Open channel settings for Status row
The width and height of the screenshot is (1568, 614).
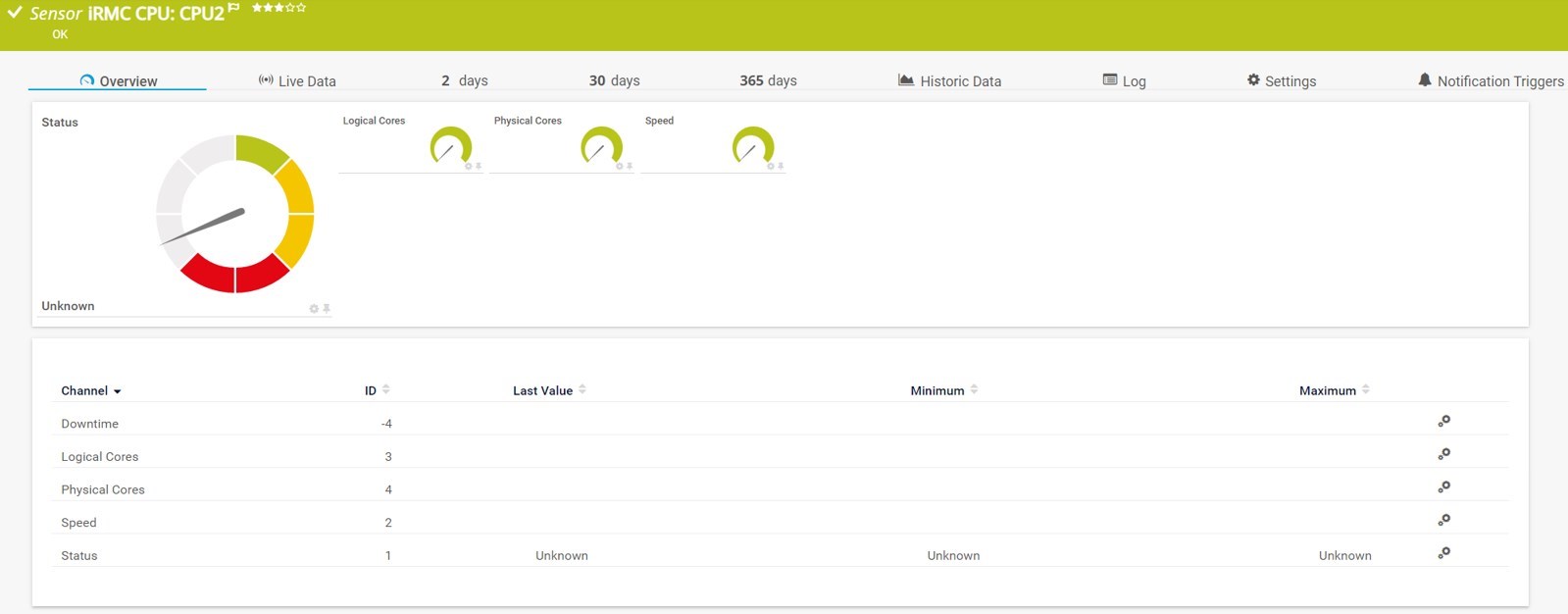[x=1443, y=553]
